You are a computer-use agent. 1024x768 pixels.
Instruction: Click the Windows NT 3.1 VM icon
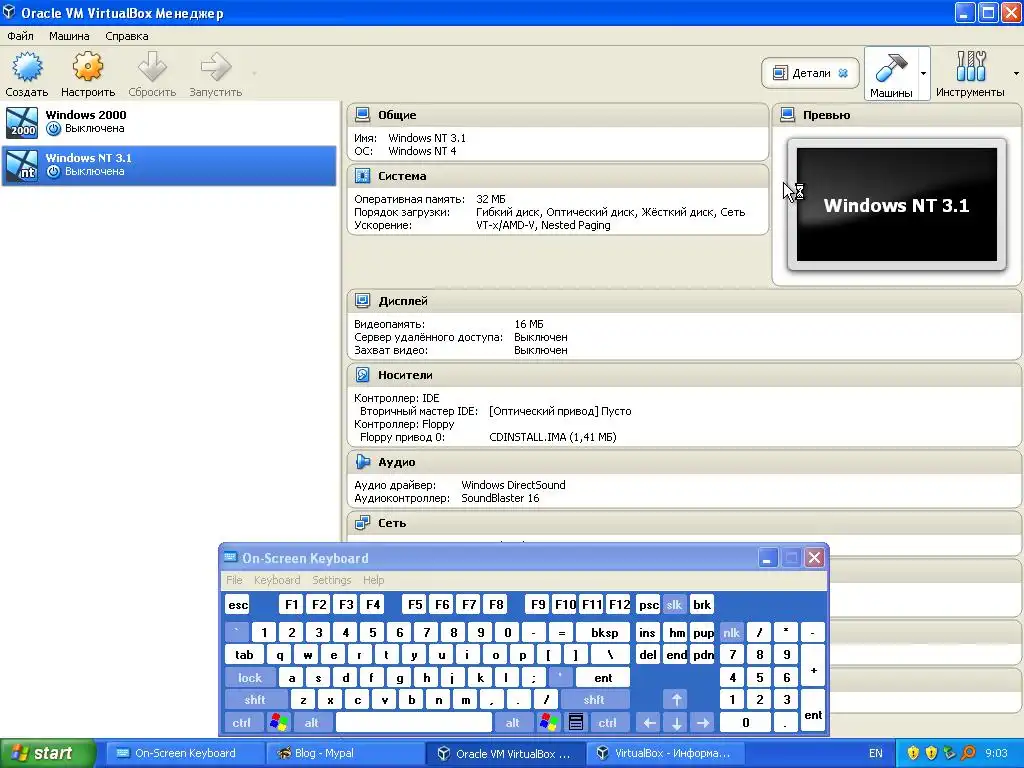click(22, 166)
